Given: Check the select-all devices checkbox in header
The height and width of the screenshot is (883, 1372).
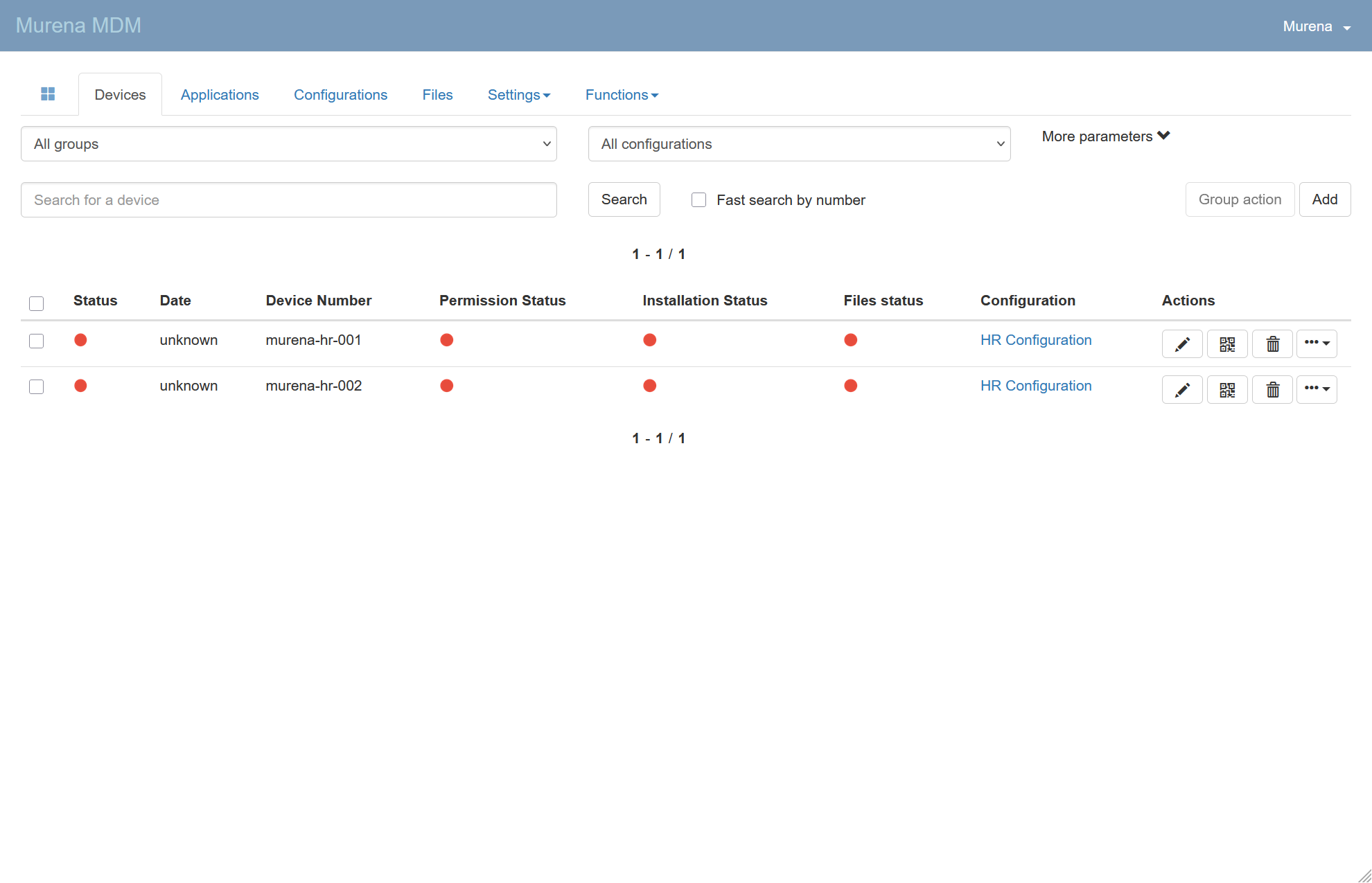Looking at the screenshot, I should point(37,303).
